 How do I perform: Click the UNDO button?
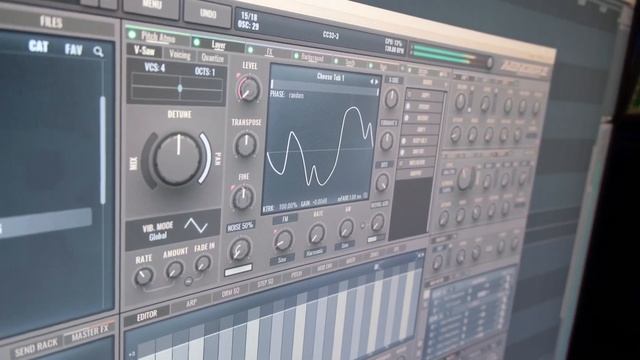click(x=208, y=13)
